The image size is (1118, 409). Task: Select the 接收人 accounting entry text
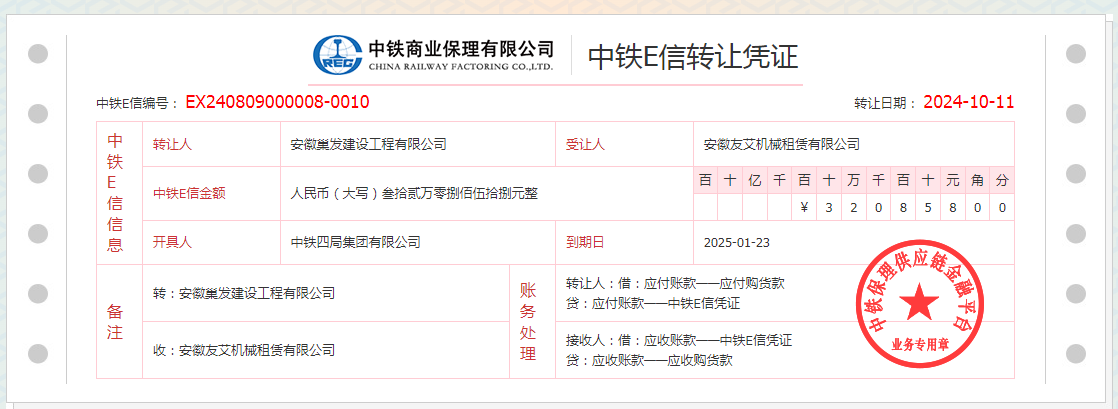[678, 340]
